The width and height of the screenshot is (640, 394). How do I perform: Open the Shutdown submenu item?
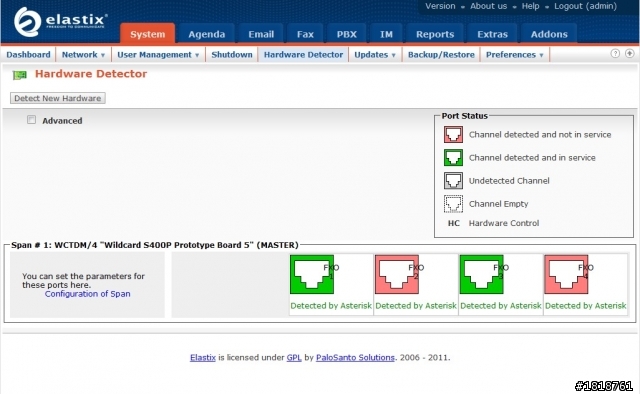(x=232, y=55)
